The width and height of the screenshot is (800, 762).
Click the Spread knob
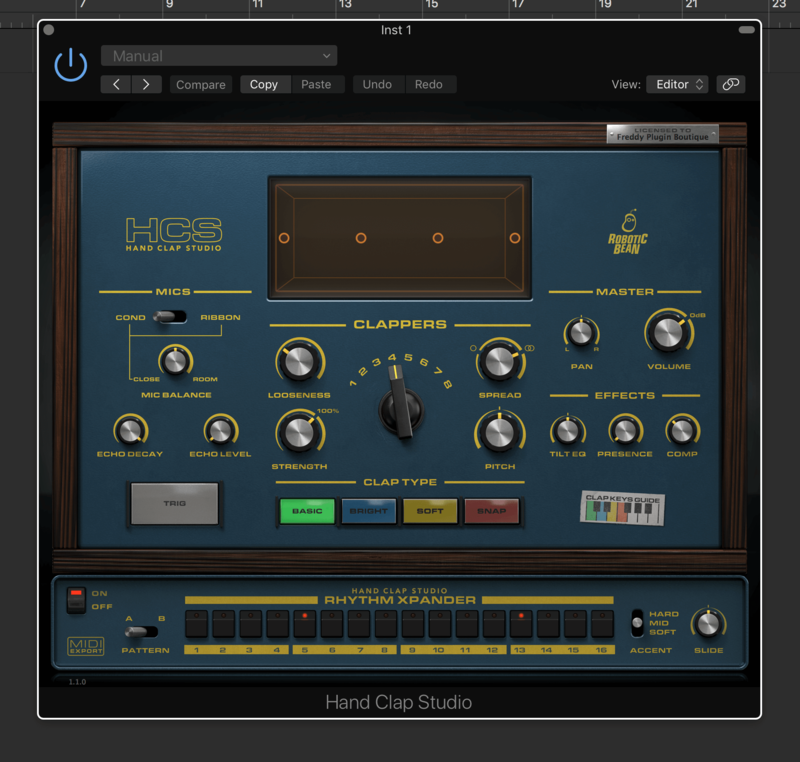point(499,361)
